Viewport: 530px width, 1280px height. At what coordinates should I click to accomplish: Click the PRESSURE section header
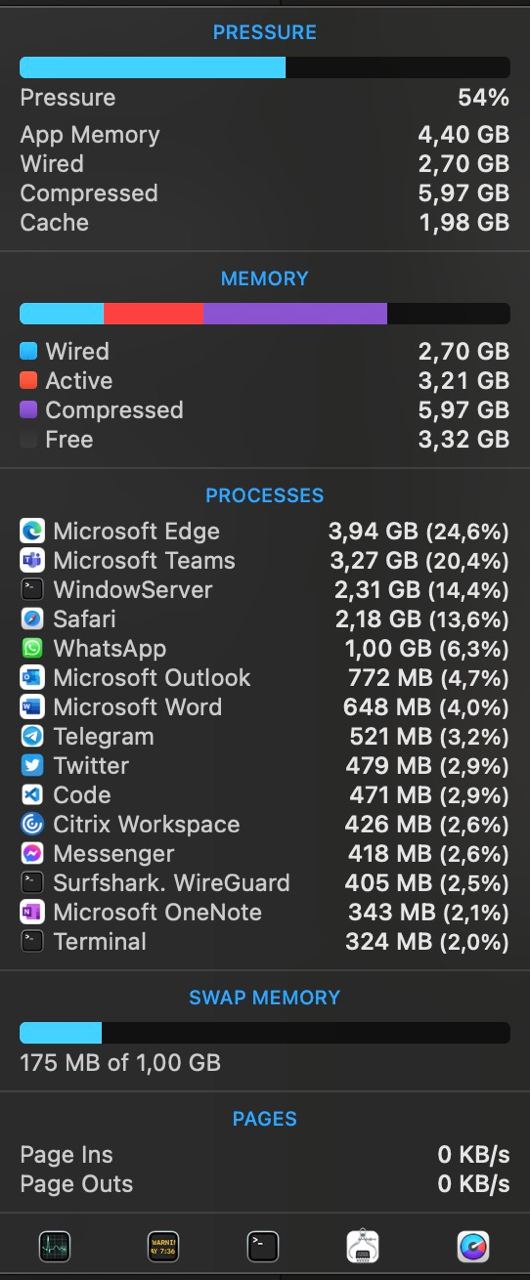(265, 33)
